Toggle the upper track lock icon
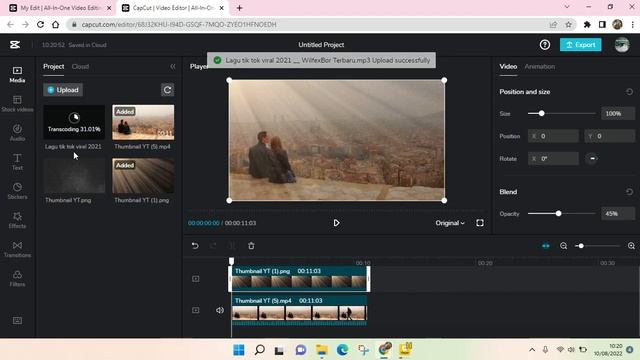 pos(196,279)
